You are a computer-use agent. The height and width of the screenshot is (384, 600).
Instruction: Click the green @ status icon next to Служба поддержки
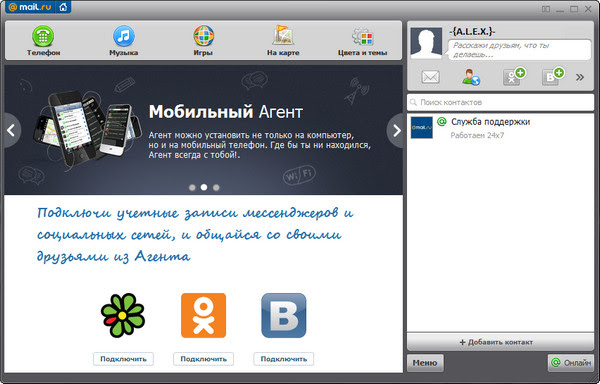click(x=442, y=122)
